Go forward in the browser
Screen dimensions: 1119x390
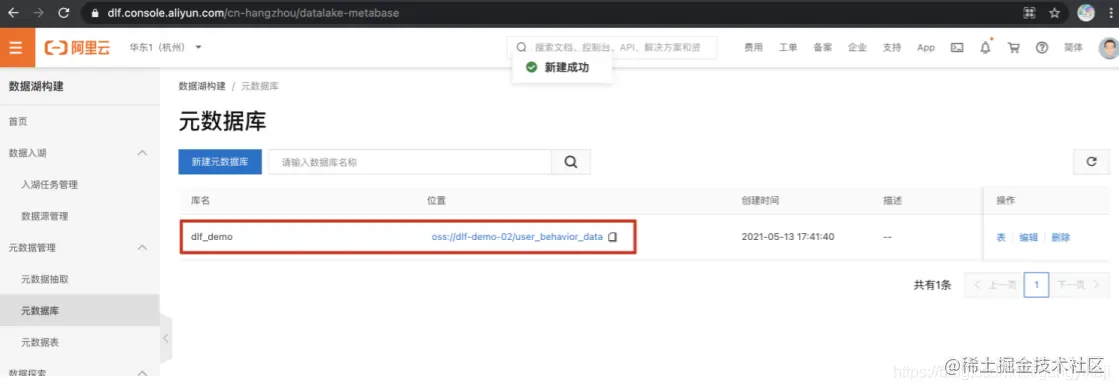38,13
